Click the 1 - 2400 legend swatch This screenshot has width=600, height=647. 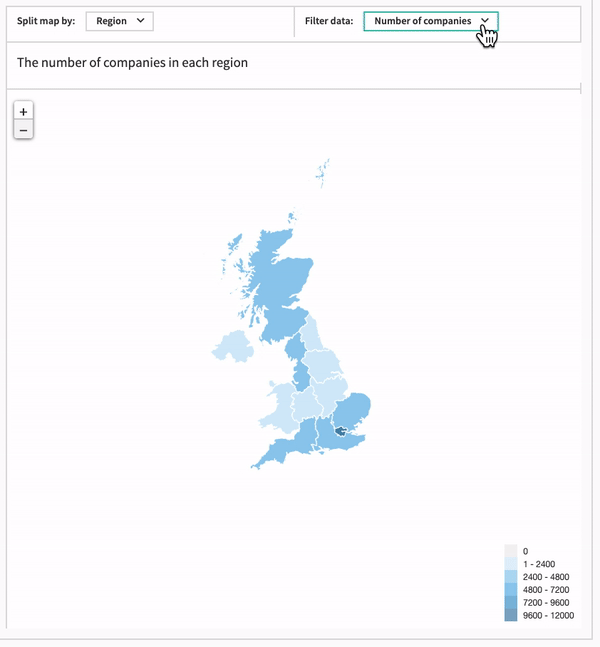click(x=510, y=564)
